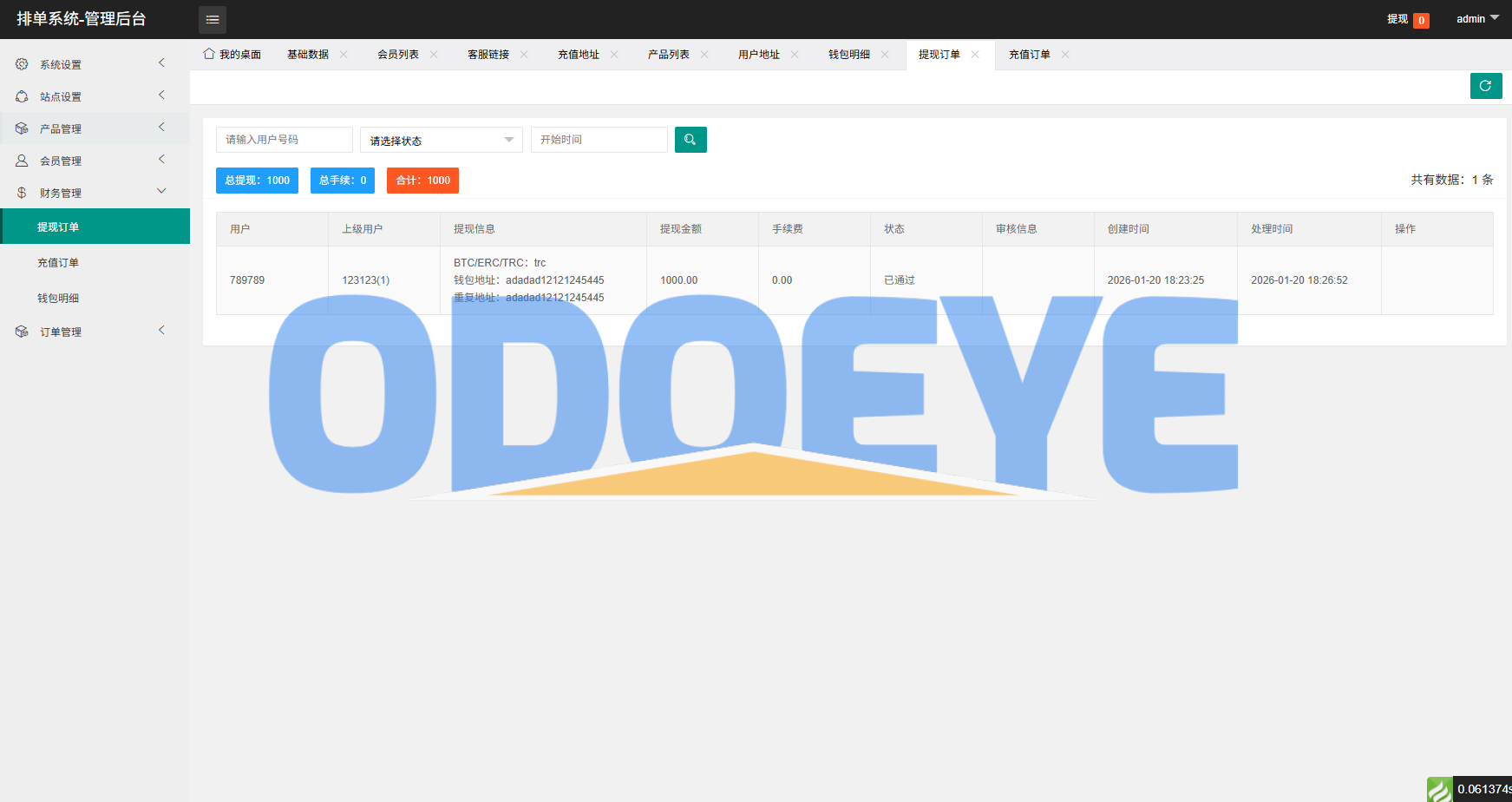This screenshot has height=802, width=1512.
Task: Click the green refresh icon button
Action: 1485,86
